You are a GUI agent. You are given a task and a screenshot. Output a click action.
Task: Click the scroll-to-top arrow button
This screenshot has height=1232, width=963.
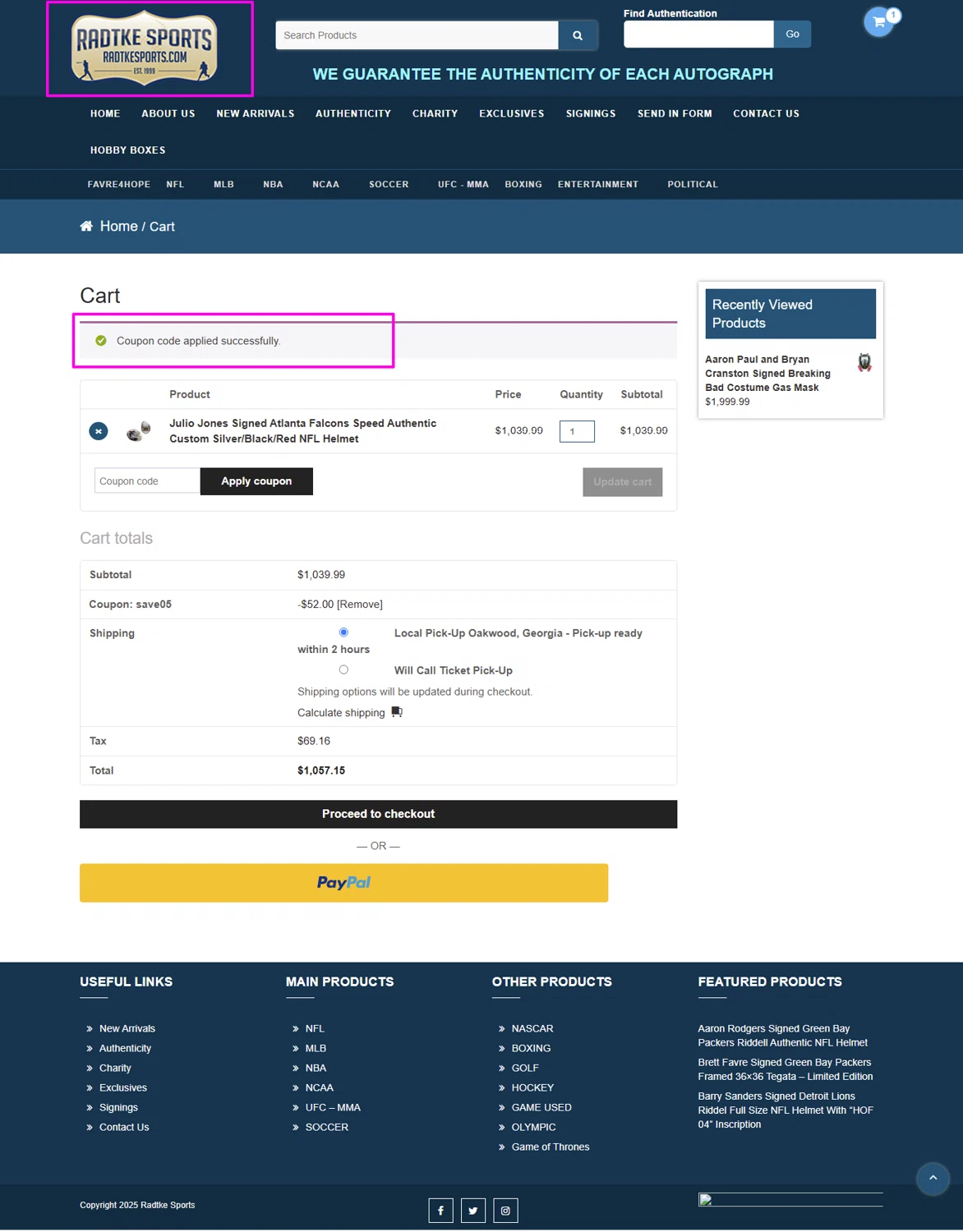click(933, 1179)
